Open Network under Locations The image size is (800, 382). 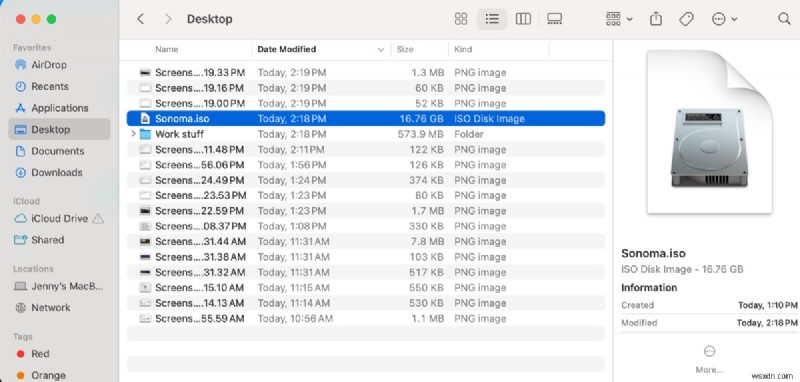coord(59,308)
